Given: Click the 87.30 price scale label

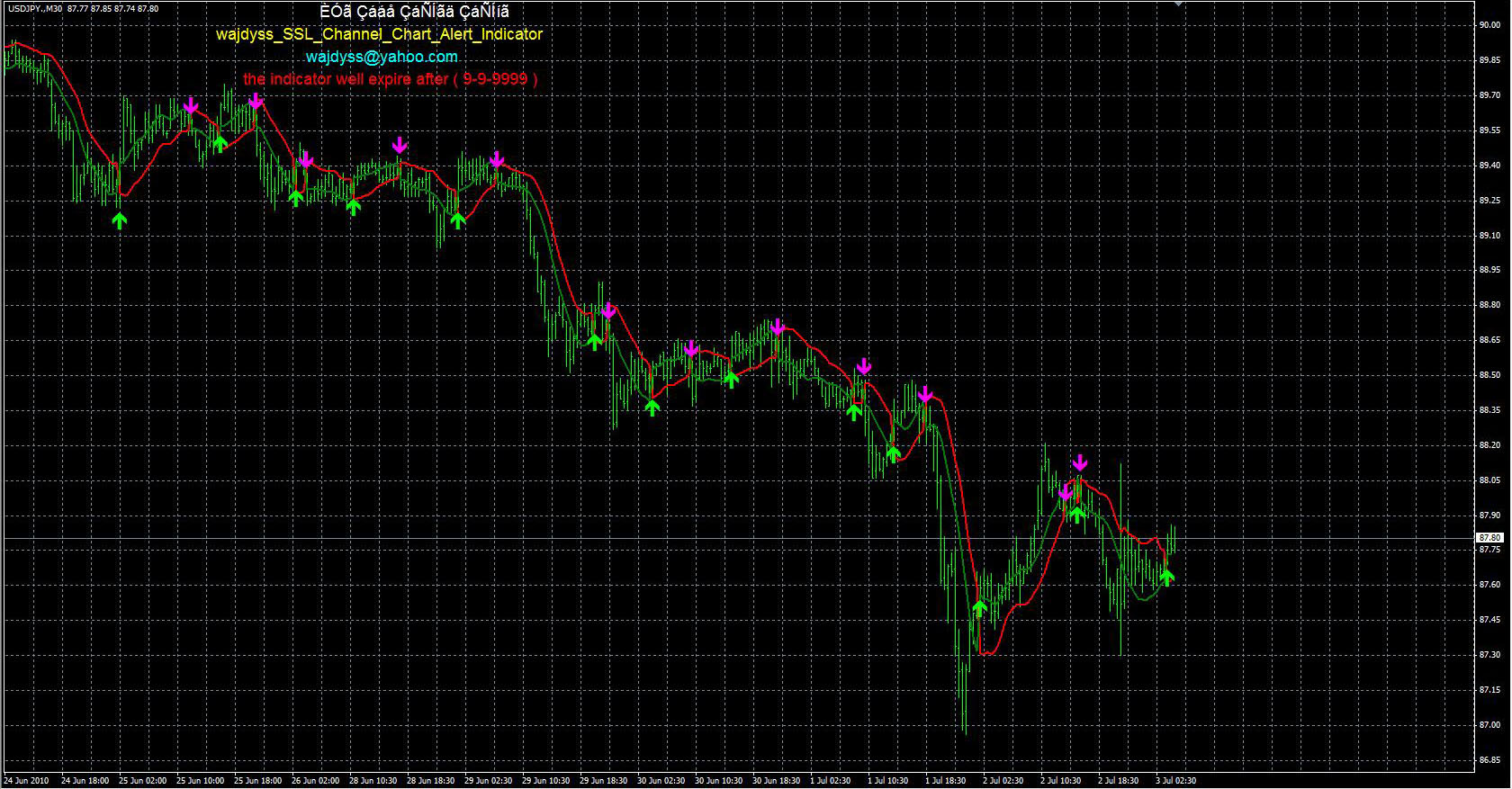Looking at the screenshot, I should pos(1489,655).
